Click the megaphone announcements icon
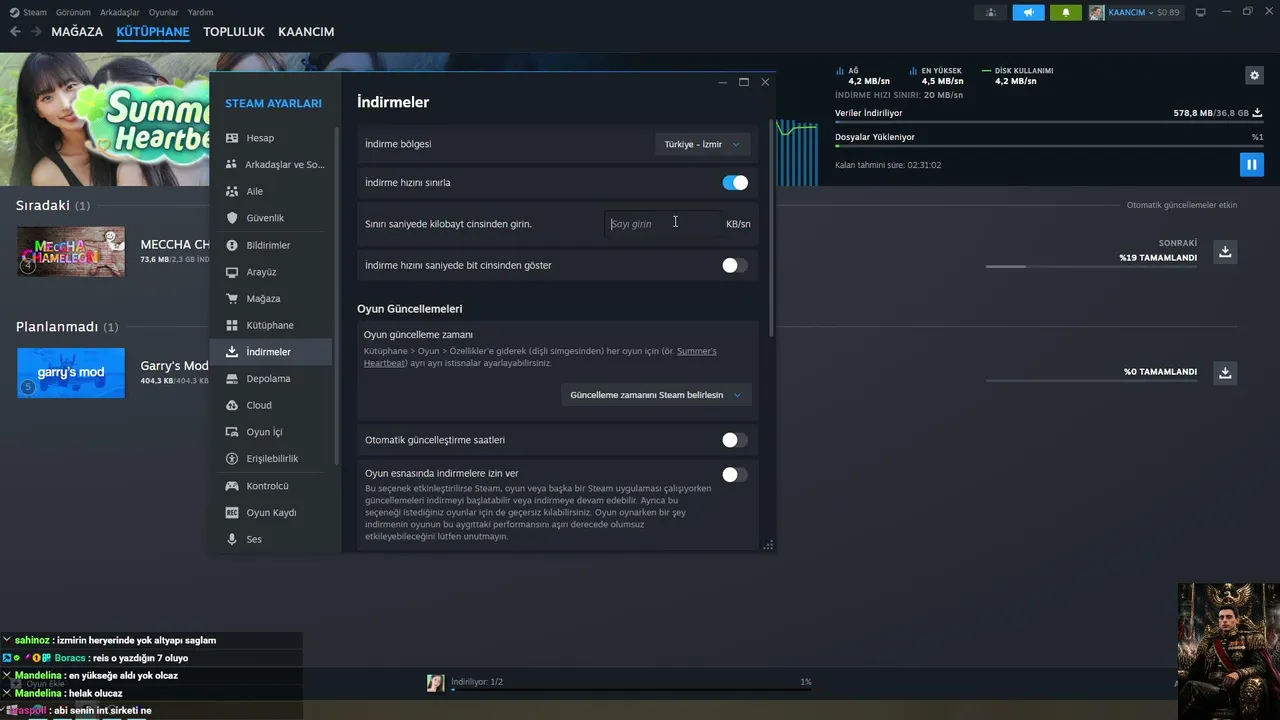 point(1028,12)
